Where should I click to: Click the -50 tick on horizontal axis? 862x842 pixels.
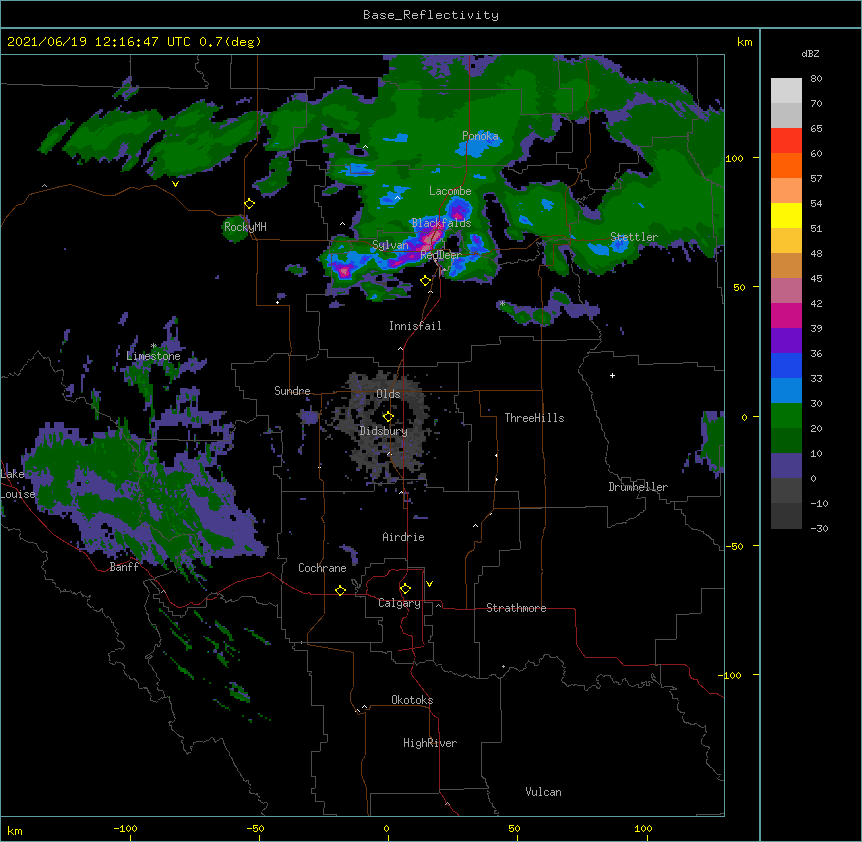tap(256, 828)
